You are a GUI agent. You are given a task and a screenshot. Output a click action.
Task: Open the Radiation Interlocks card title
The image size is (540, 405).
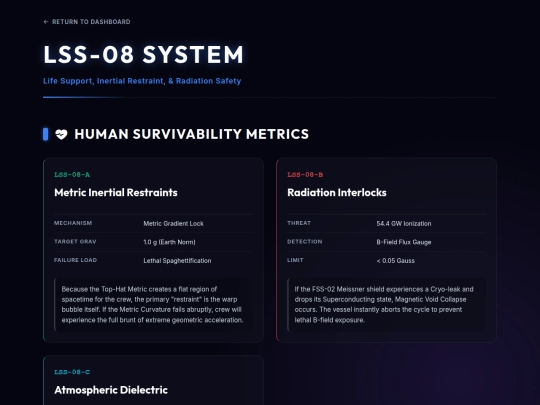coord(337,193)
